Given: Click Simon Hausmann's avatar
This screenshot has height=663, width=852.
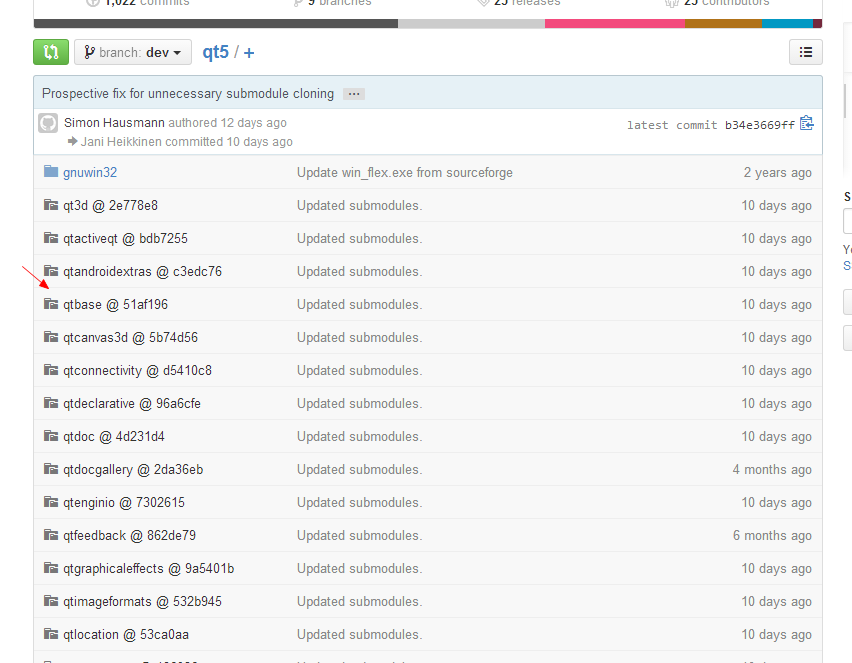Looking at the screenshot, I should (x=48, y=123).
